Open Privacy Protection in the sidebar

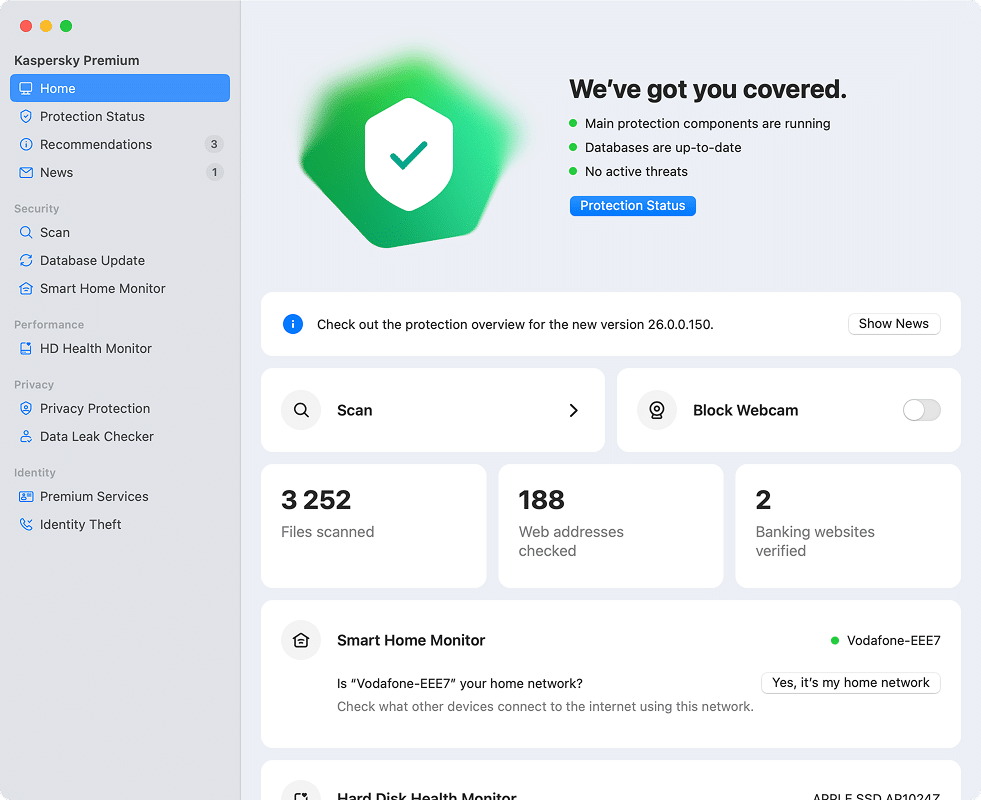pyautogui.click(x=120, y=408)
